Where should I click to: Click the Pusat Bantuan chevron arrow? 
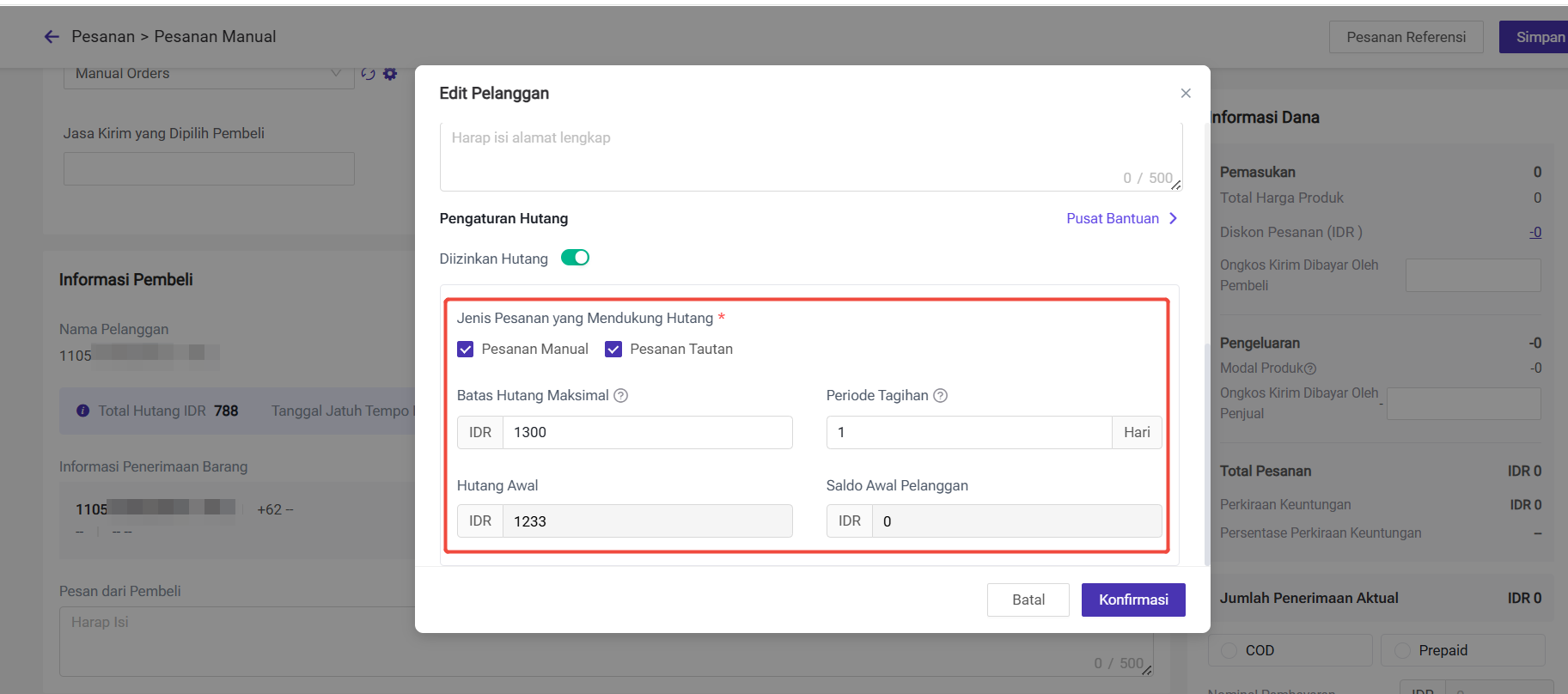1173,219
